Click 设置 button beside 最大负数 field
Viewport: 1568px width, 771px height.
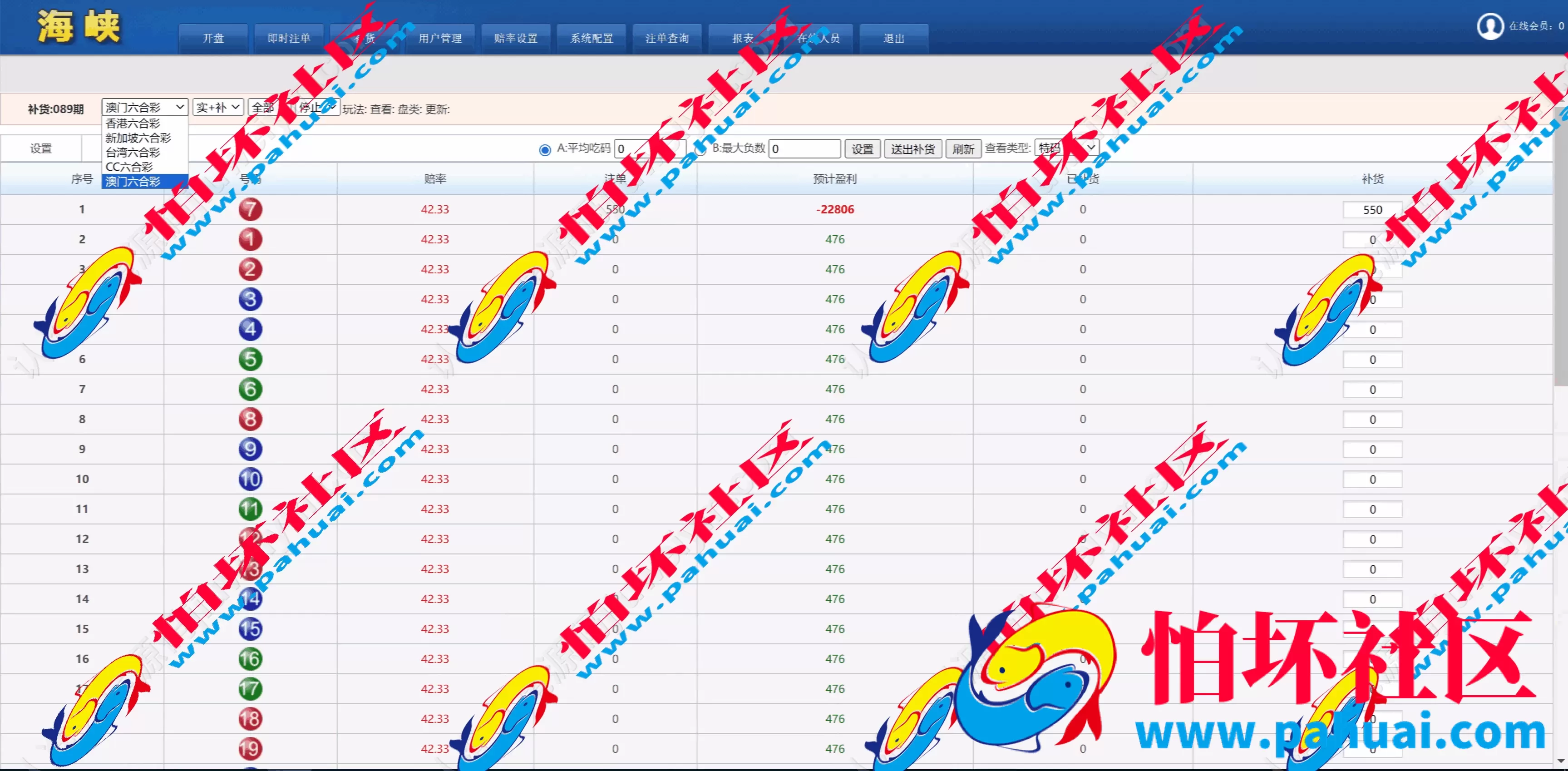863,149
